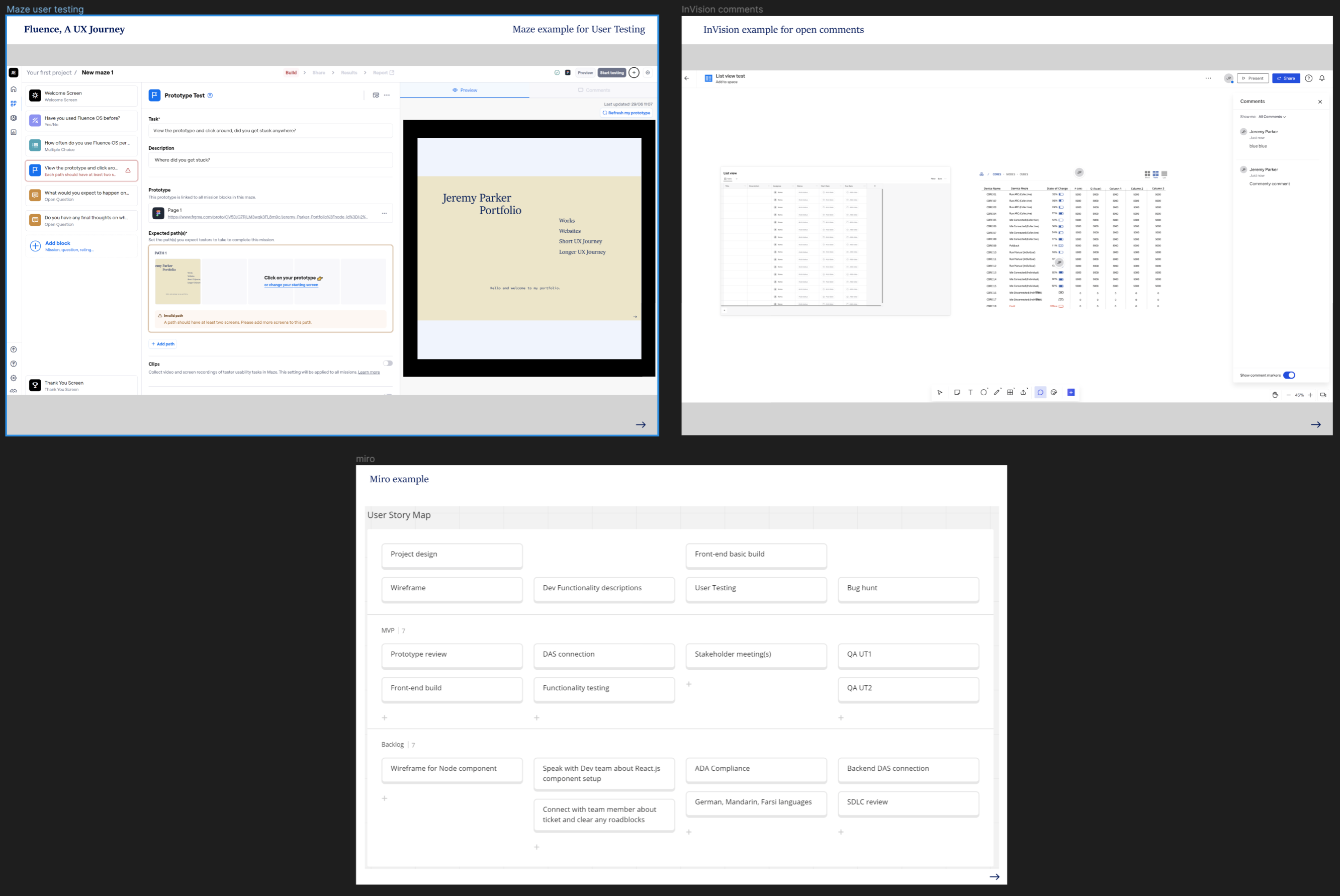This screenshot has height=896, width=1340.
Task: Click Refresh my prototype link
Action: click(627, 113)
